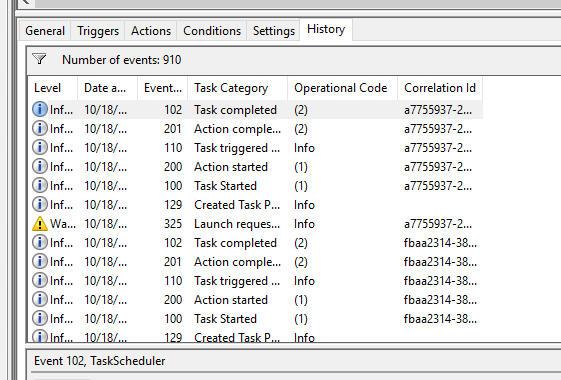
Task: Click Action comple... text in the fbaa2314 group
Action: (237, 262)
